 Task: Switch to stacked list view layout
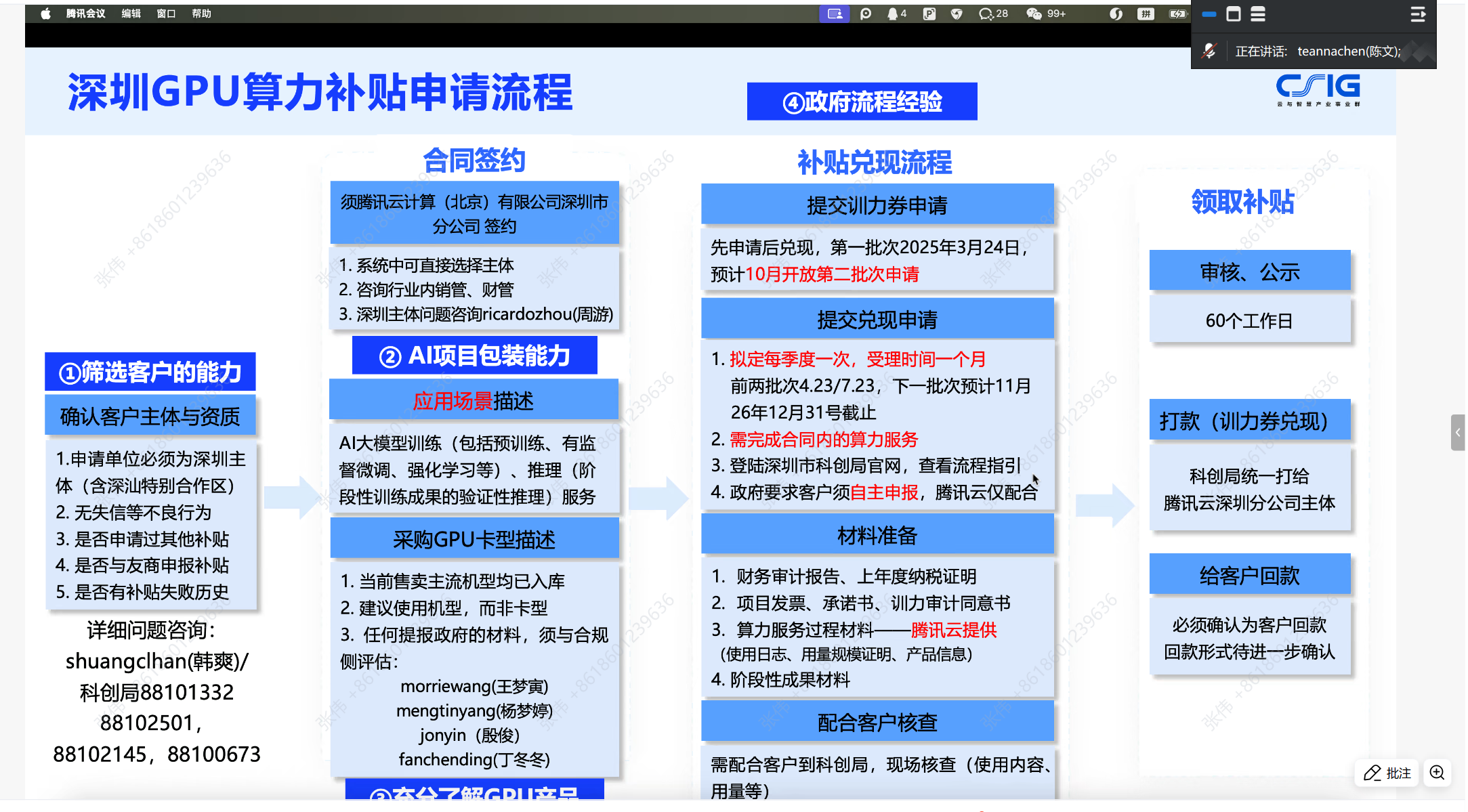(x=1258, y=14)
